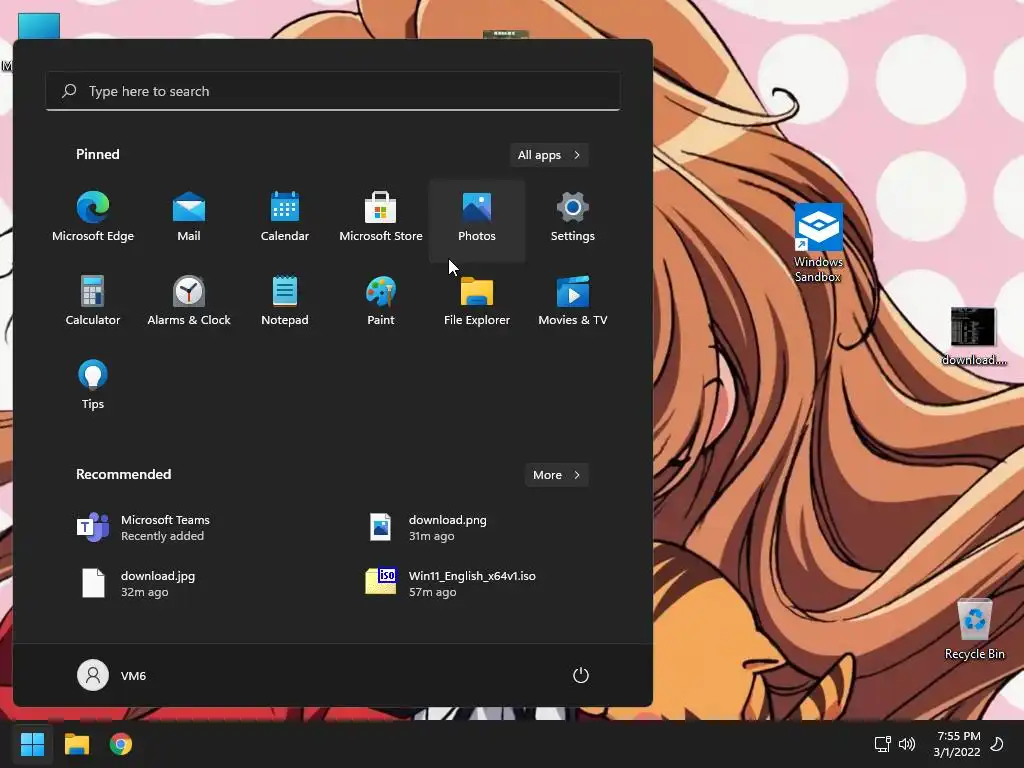1024x768 pixels.
Task: Click the Start button on taskbar
Action: click(32, 744)
